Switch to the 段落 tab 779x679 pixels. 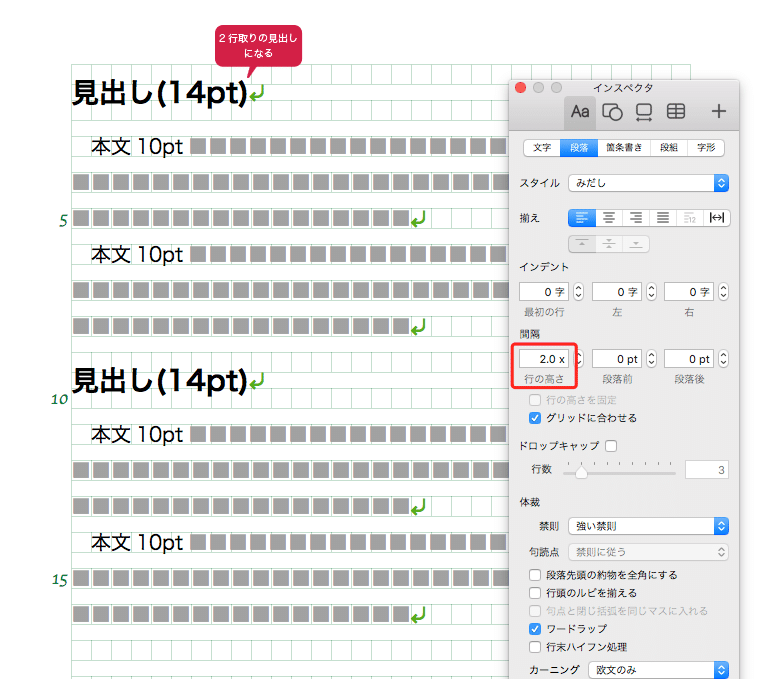click(x=579, y=148)
